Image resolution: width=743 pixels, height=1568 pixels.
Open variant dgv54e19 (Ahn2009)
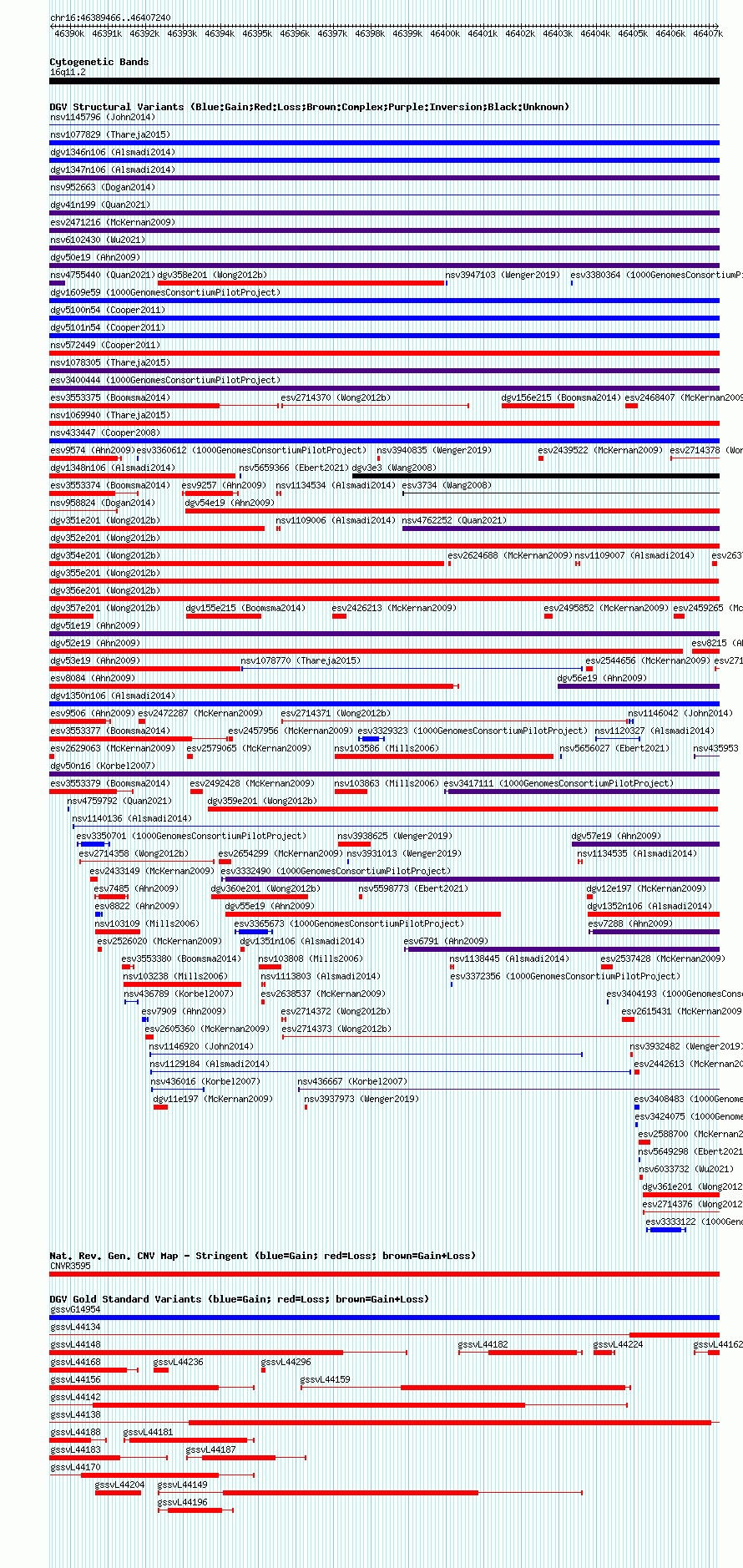(230, 503)
